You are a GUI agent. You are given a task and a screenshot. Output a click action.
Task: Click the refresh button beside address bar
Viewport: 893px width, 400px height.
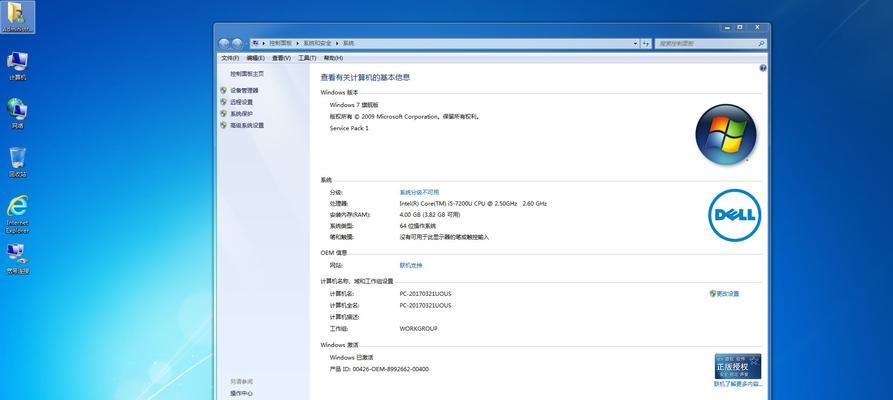pos(646,43)
